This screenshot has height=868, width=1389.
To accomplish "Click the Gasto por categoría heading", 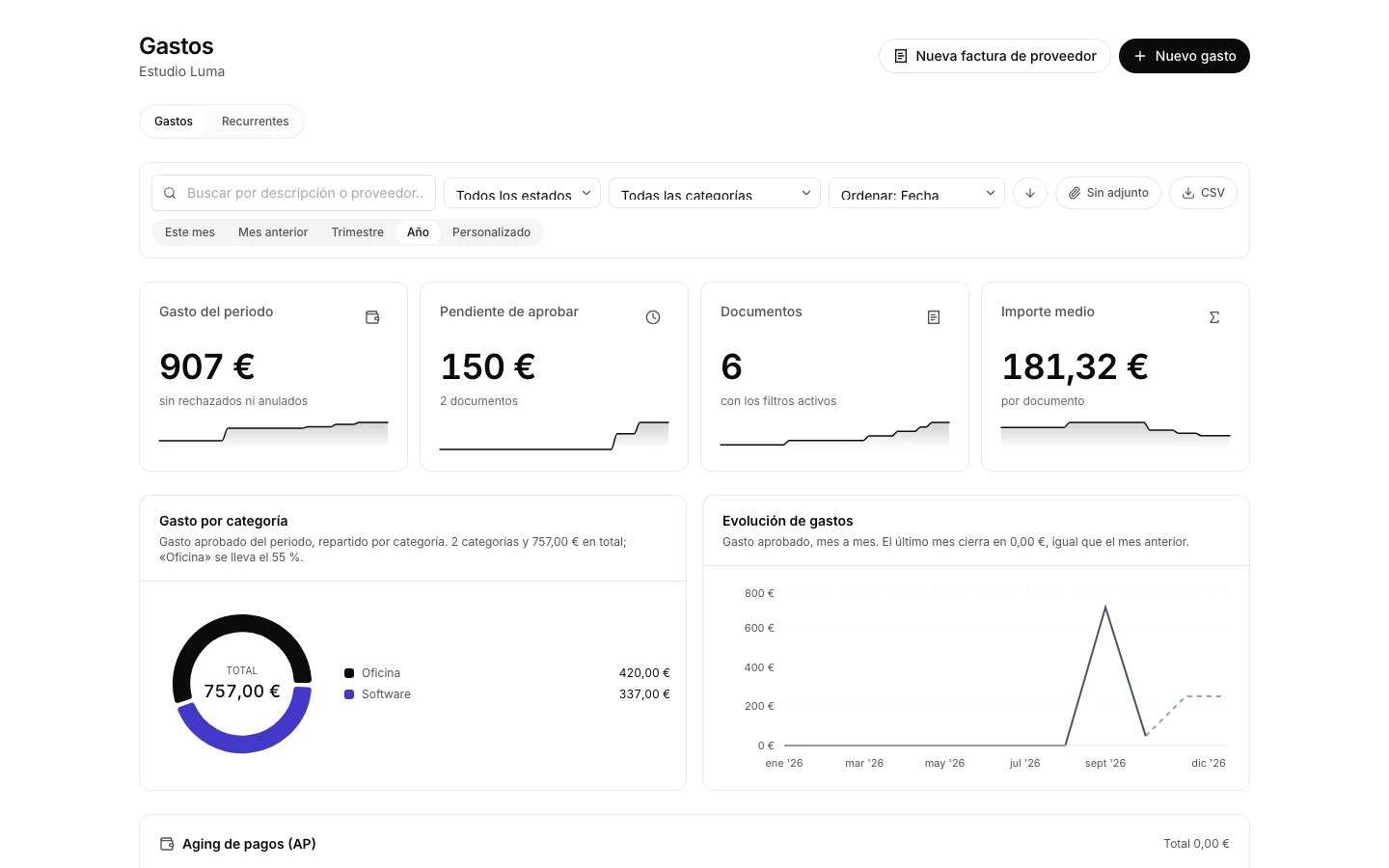I will coord(224,521).
